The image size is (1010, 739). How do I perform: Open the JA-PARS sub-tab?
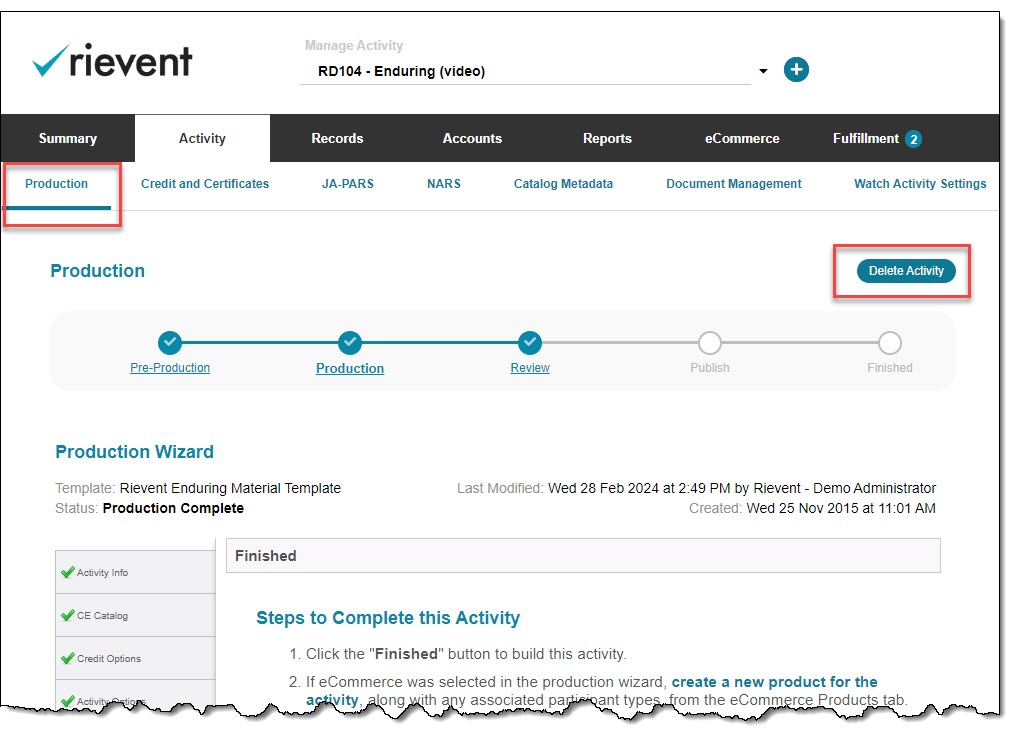click(348, 184)
